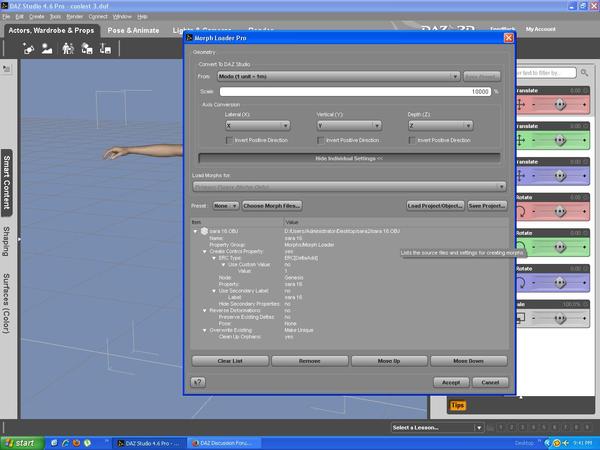
Task: Click the Remove button
Action: click(x=310, y=361)
